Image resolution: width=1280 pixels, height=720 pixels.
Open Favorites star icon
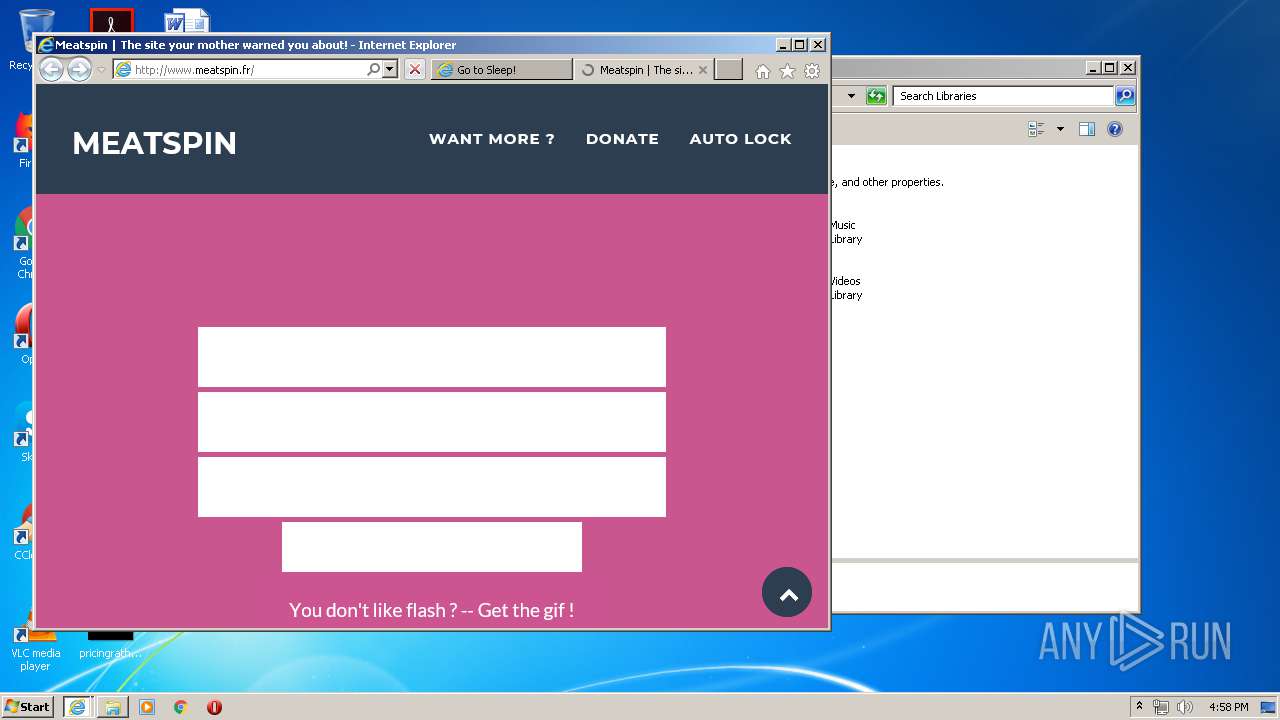(787, 71)
